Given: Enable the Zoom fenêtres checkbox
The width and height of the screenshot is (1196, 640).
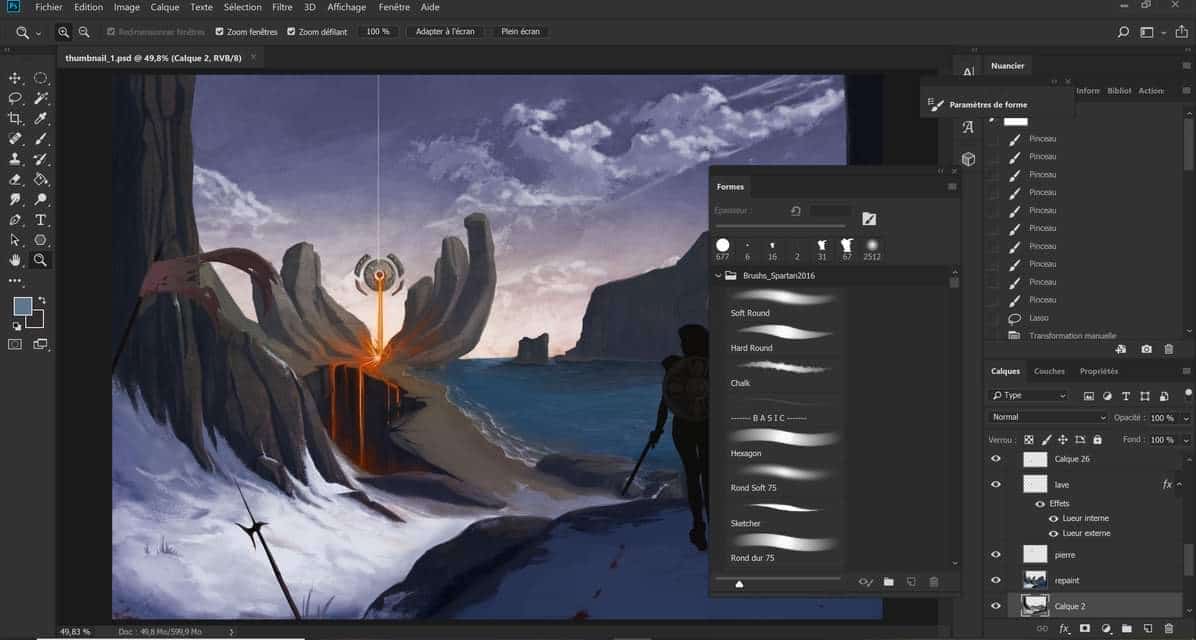Looking at the screenshot, I should (220, 32).
